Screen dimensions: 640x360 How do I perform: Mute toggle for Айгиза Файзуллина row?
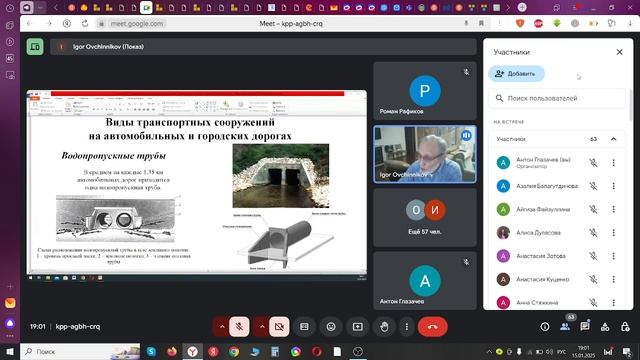593,209
